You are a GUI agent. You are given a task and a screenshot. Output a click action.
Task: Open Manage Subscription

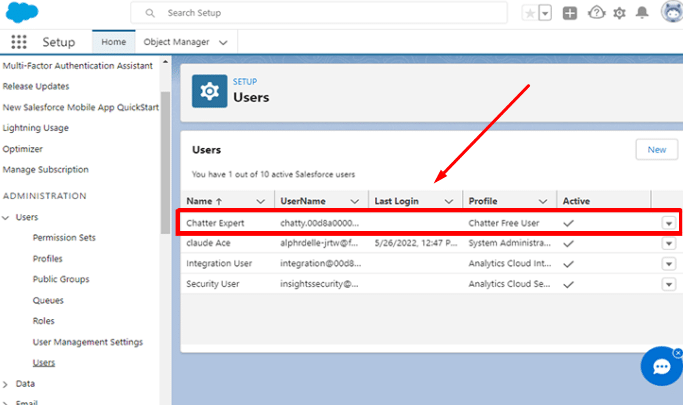(45, 169)
